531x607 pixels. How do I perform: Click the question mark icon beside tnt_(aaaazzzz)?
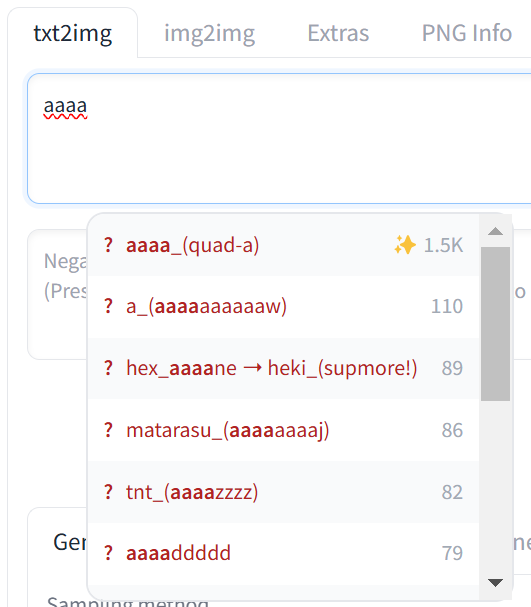tap(108, 492)
